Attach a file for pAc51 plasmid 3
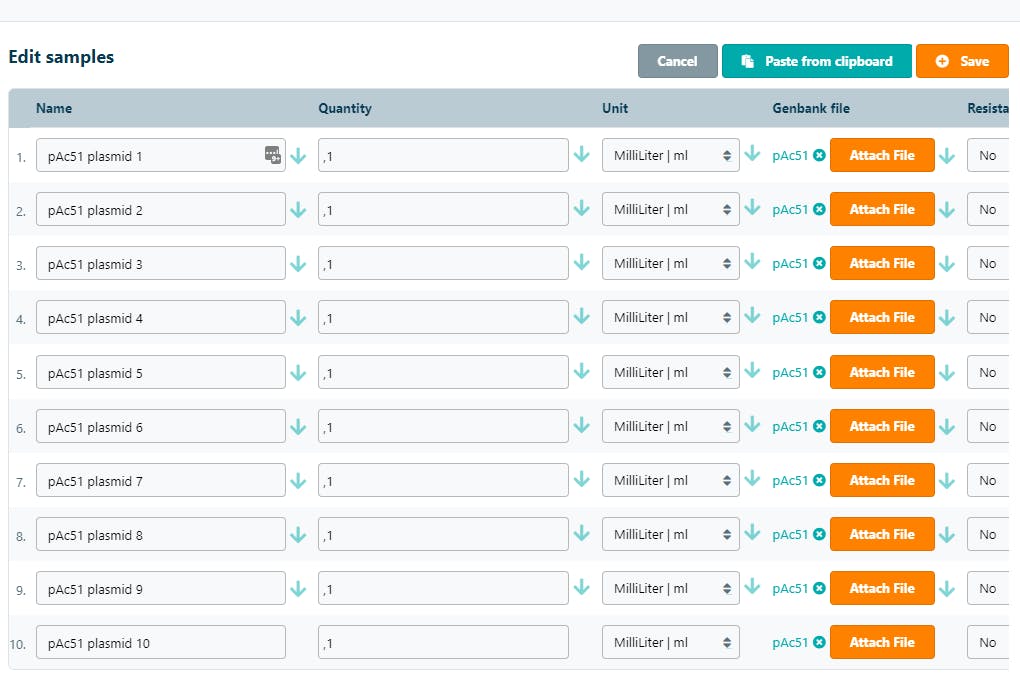 (882, 263)
